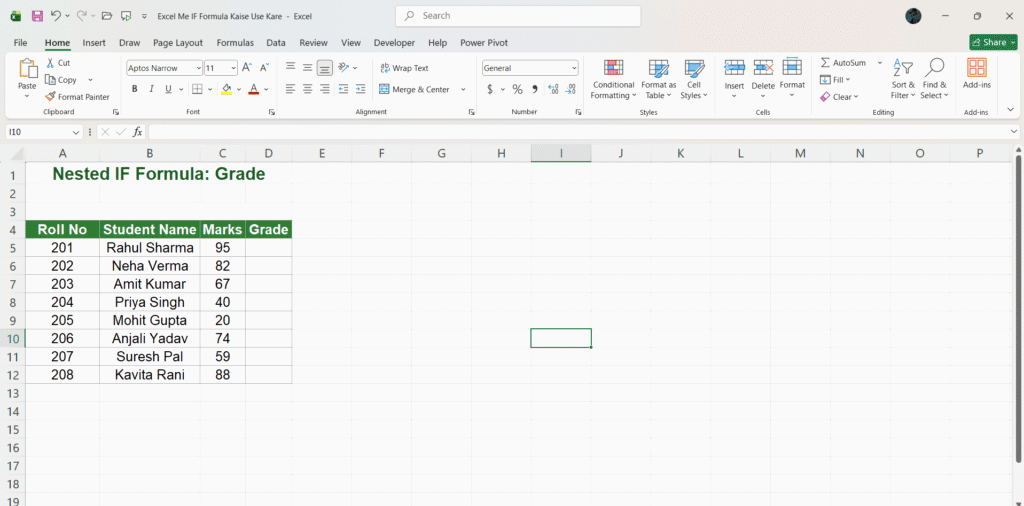Decrease font size with smaller A
Image resolution: width=1024 pixels, height=506 pixels.
click(x=264, y=67)
